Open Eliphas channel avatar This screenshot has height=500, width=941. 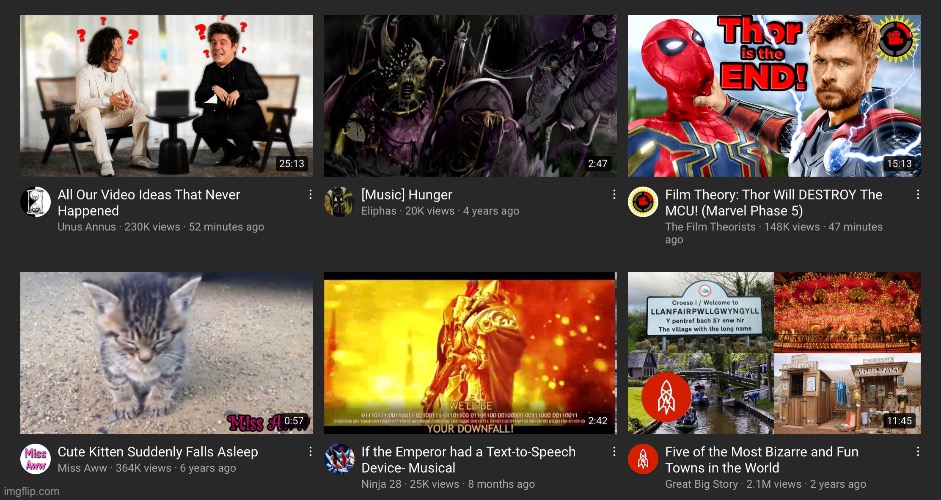point(339,202)
